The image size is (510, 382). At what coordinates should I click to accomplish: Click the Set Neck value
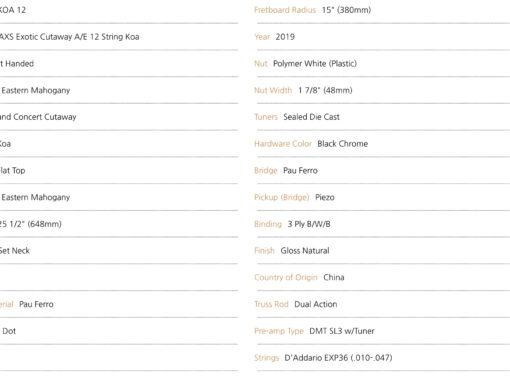click(15, 251)
